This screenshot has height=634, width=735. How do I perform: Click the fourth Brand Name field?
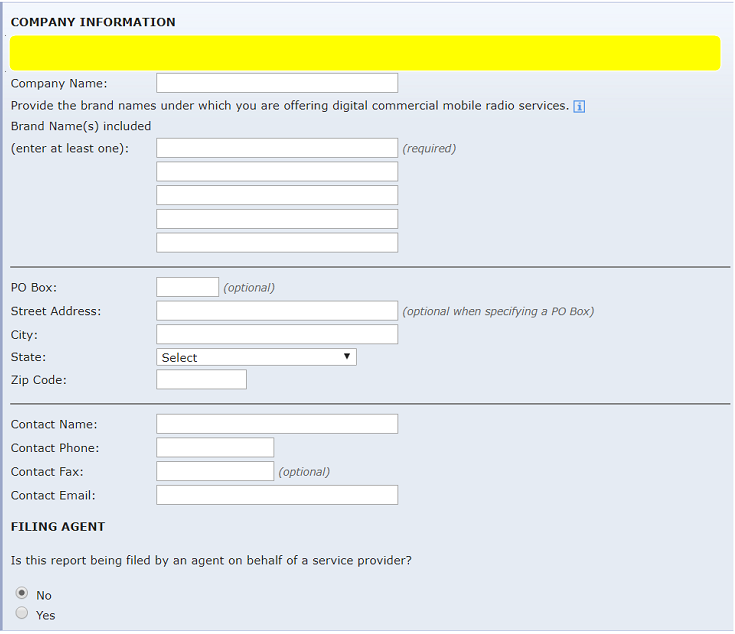click(x=277, y=219)
